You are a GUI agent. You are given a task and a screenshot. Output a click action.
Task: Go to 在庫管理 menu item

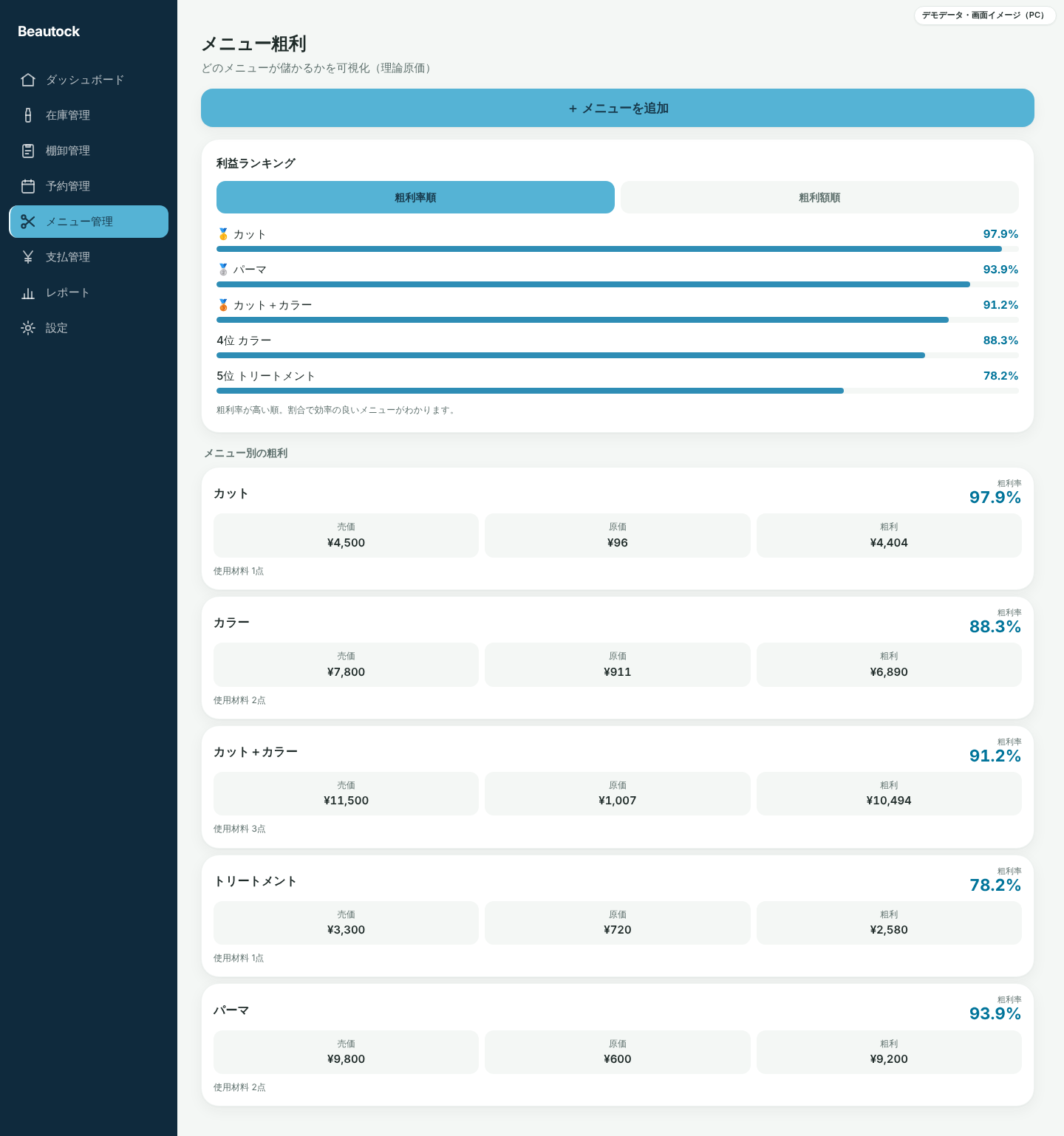(89, 115)
